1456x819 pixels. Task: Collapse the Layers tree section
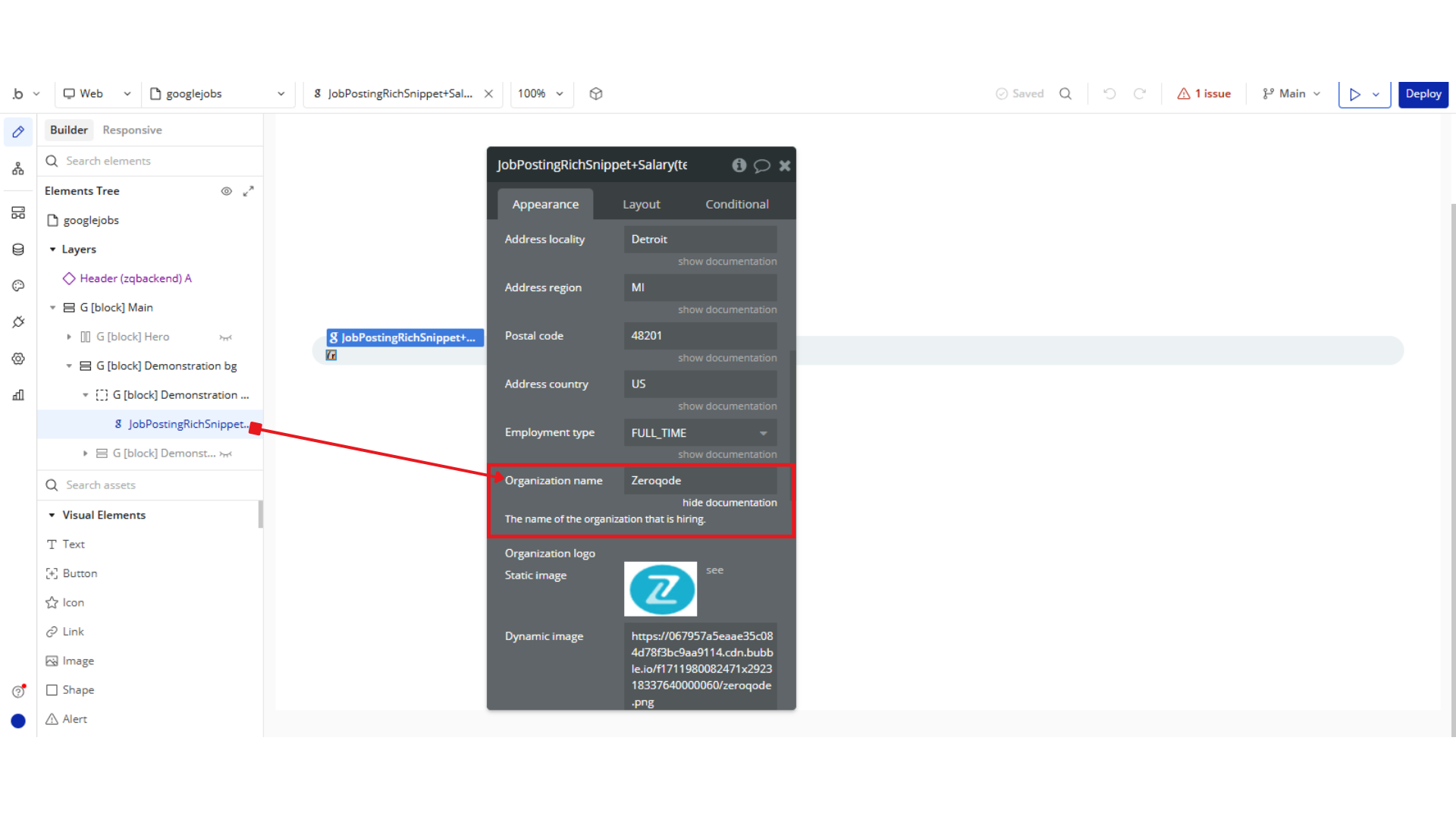pyautogui.click(x=53, y=249)
